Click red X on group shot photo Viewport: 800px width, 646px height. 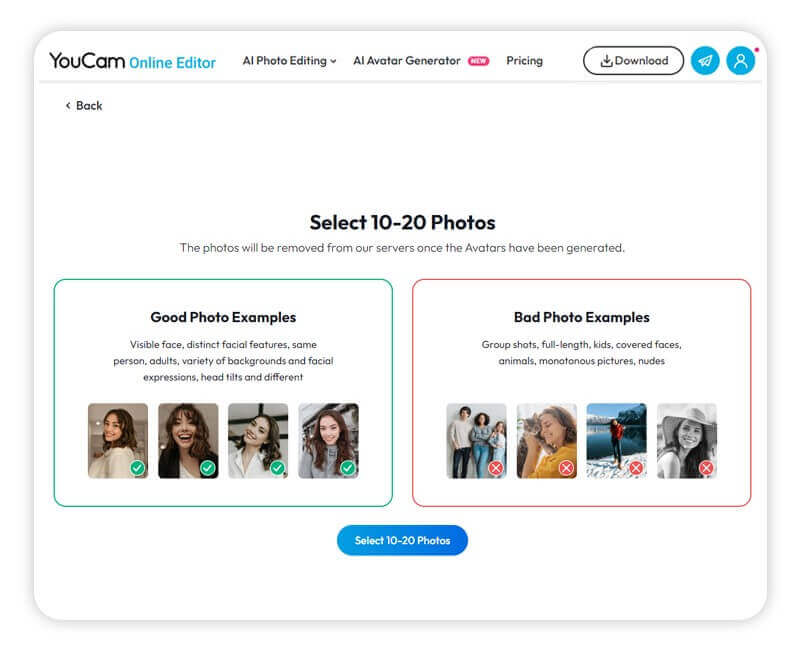pyautogui.click(x=496, y=468)
